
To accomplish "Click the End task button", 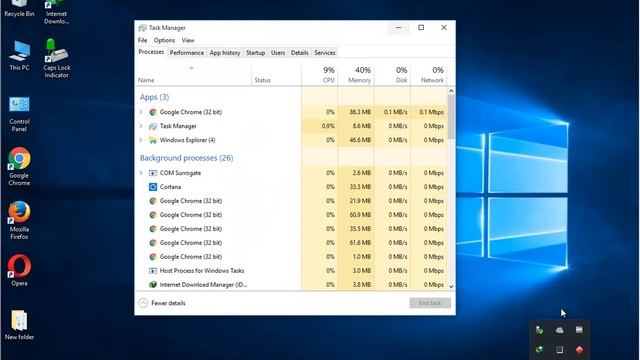I will coord(430,303).
